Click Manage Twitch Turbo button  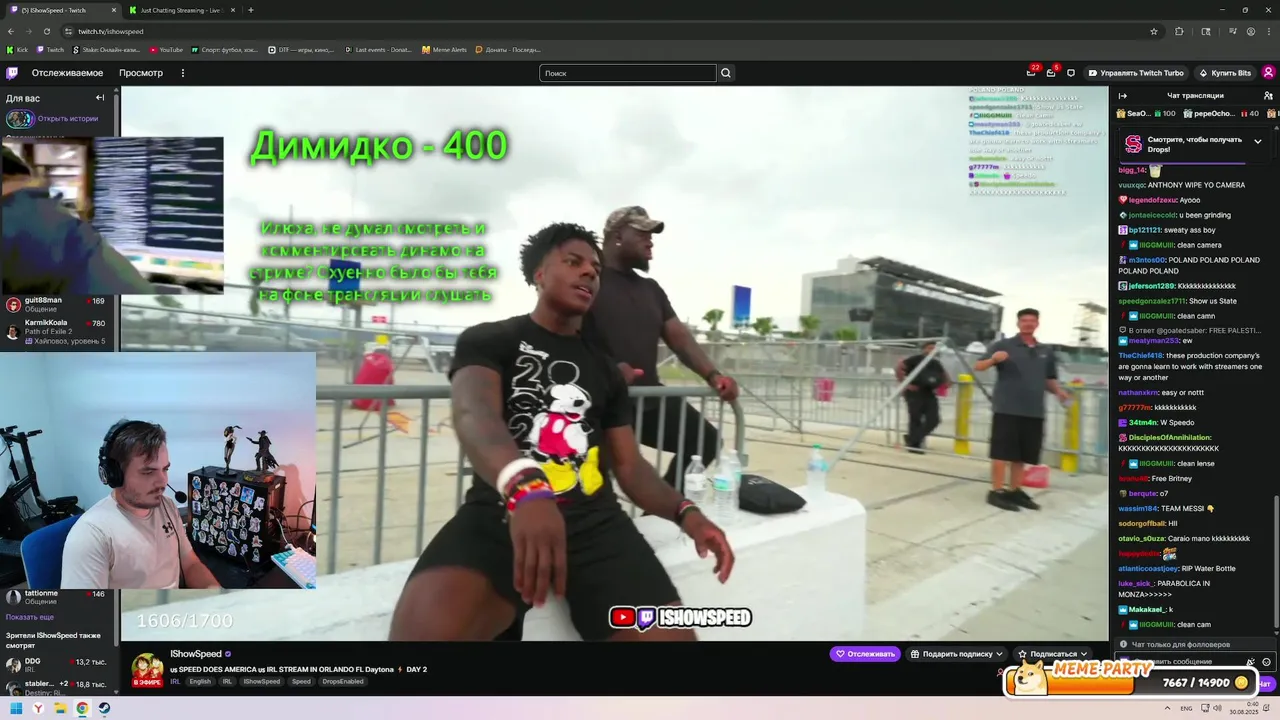coord(1135,73)
